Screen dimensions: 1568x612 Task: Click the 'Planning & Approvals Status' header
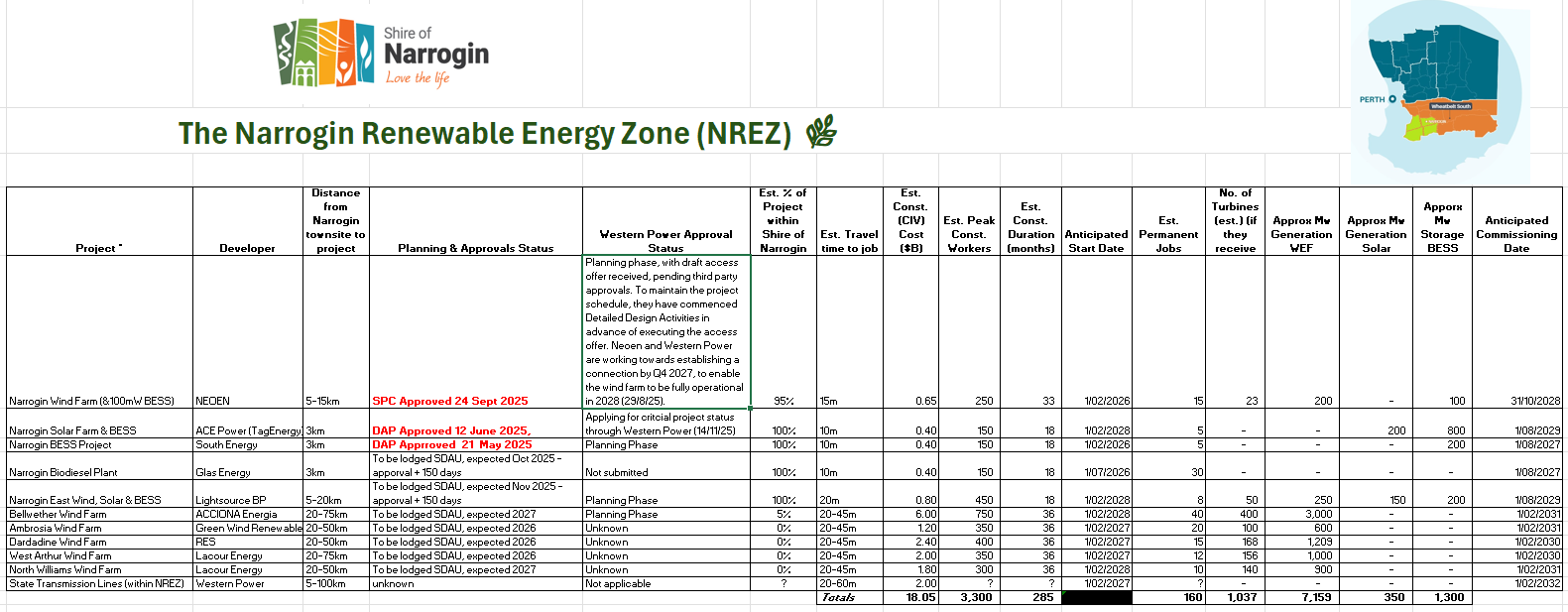(475, 248)
